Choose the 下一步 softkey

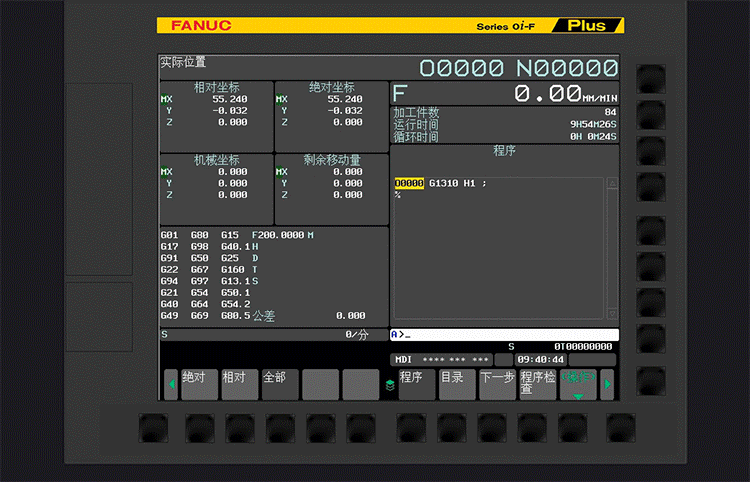(497, 384)
